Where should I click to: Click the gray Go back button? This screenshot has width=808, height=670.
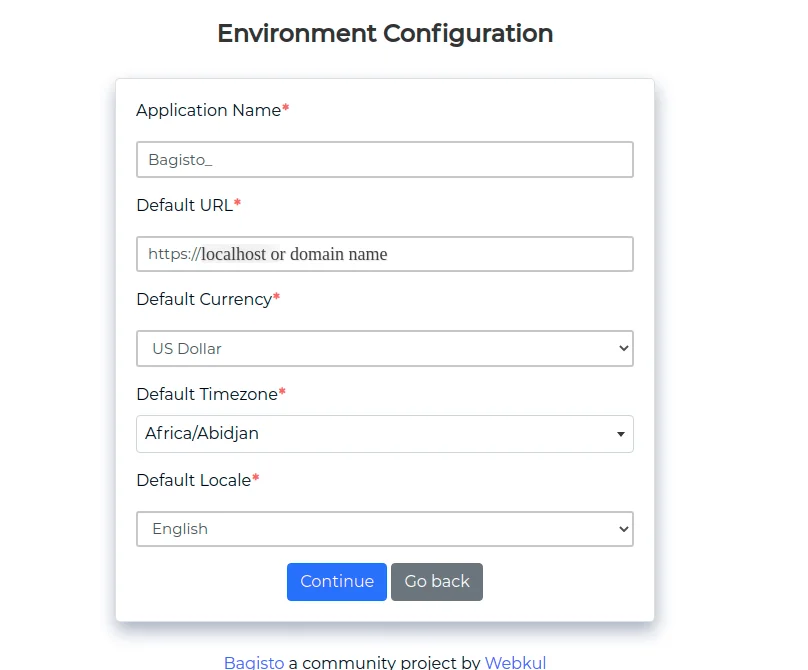[437, 582]
